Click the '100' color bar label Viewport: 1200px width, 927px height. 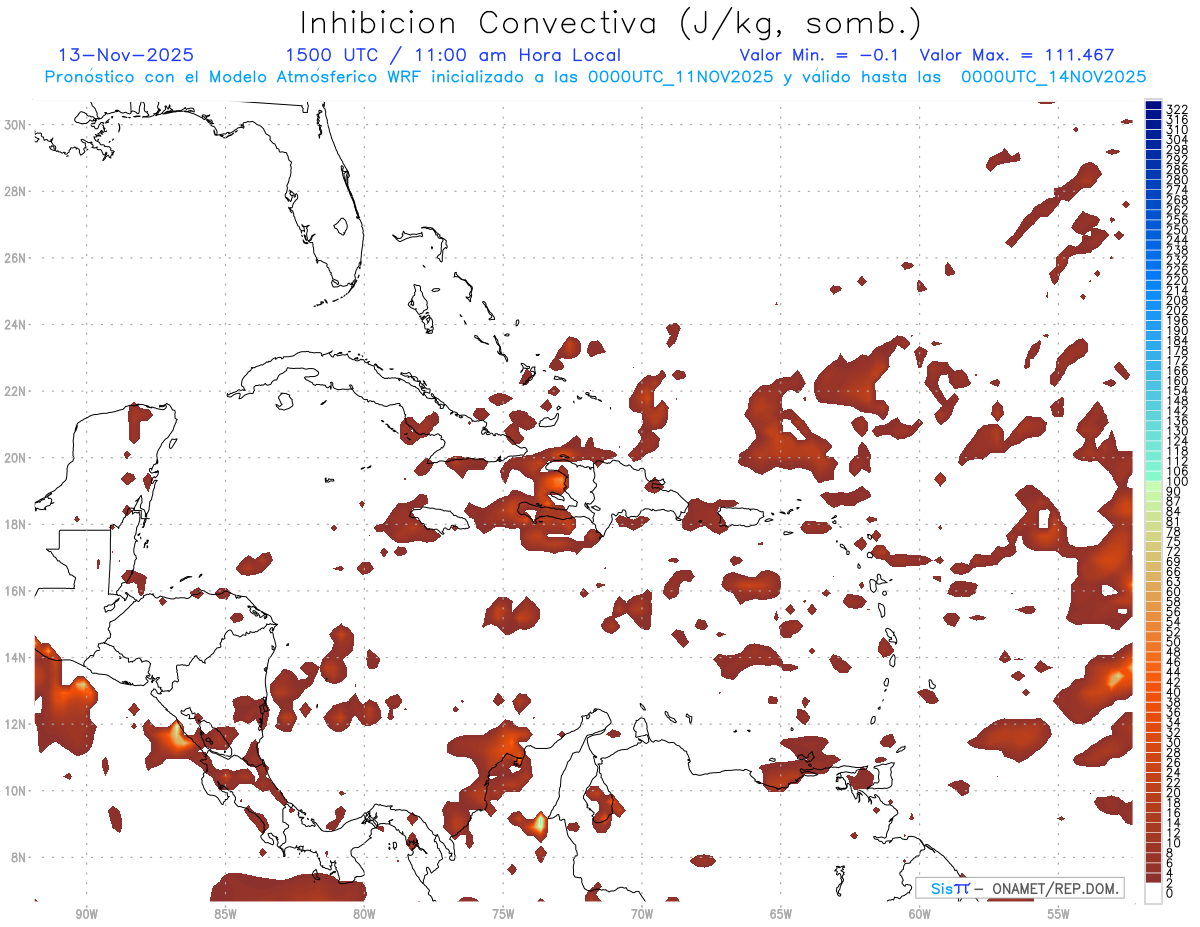point(1177,482)
